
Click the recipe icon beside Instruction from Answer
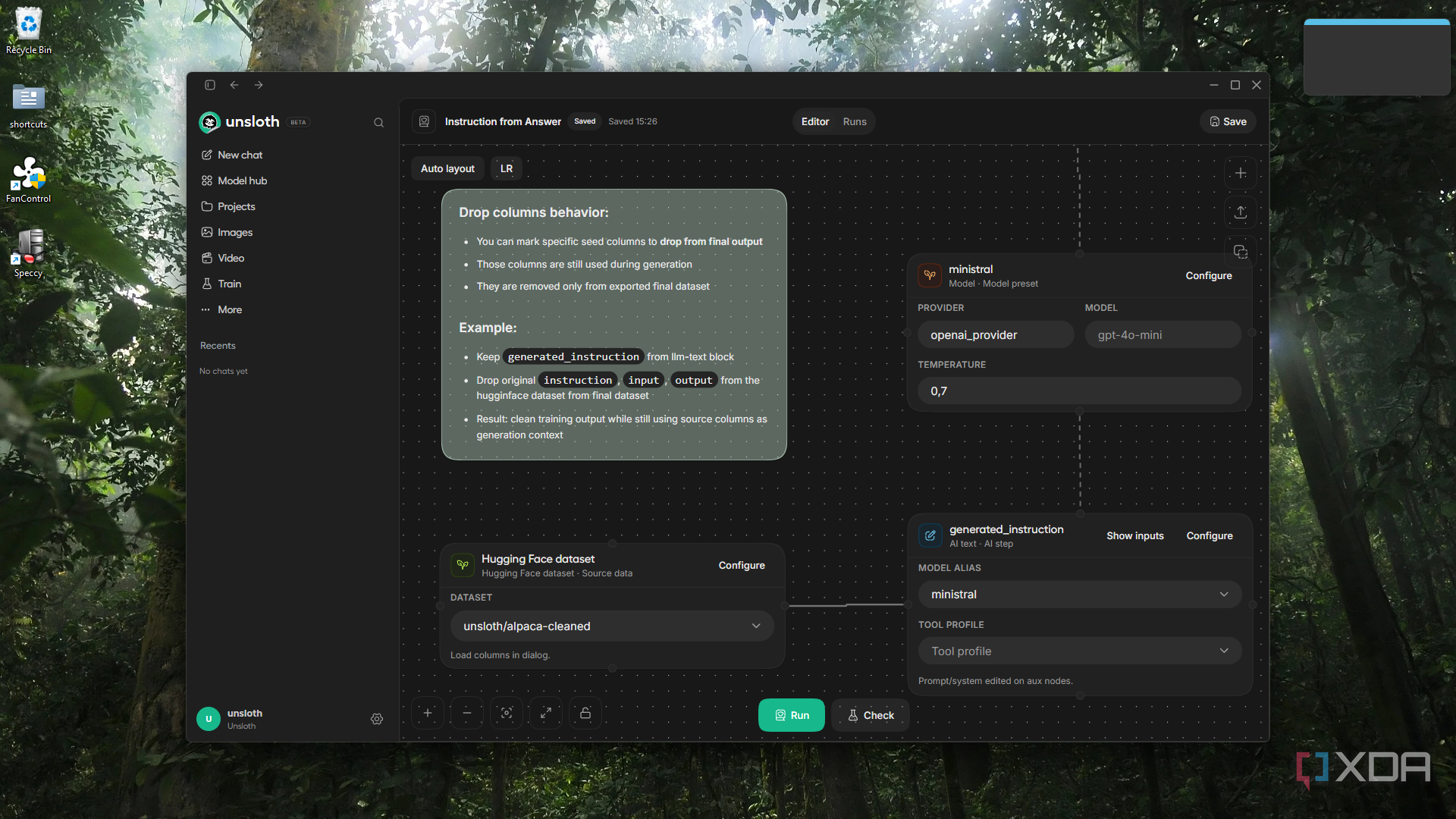click(425, 121)
